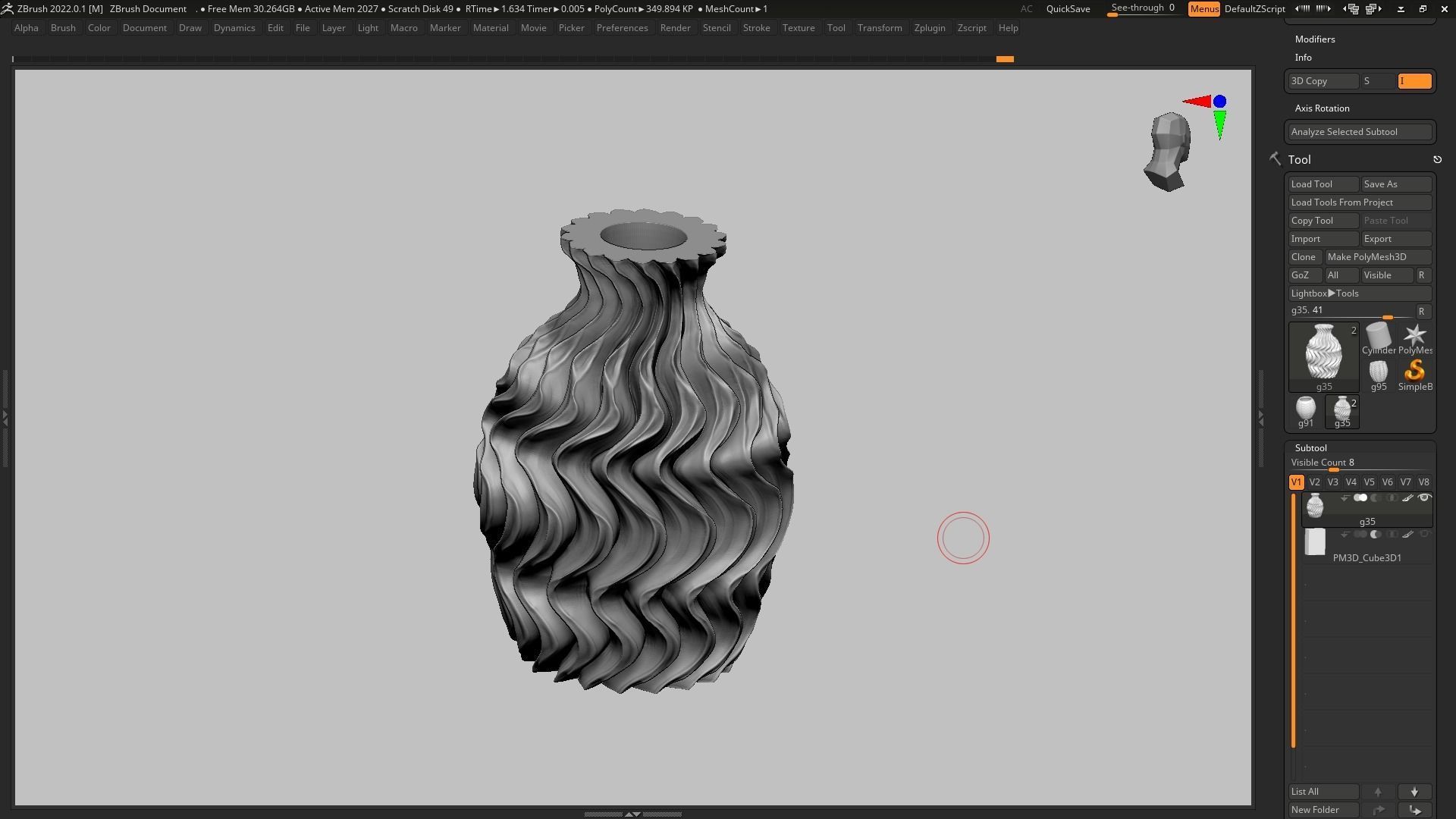Click the camera head orientation gizmo
The image size is (1456, 819).
click(1169, 152)
